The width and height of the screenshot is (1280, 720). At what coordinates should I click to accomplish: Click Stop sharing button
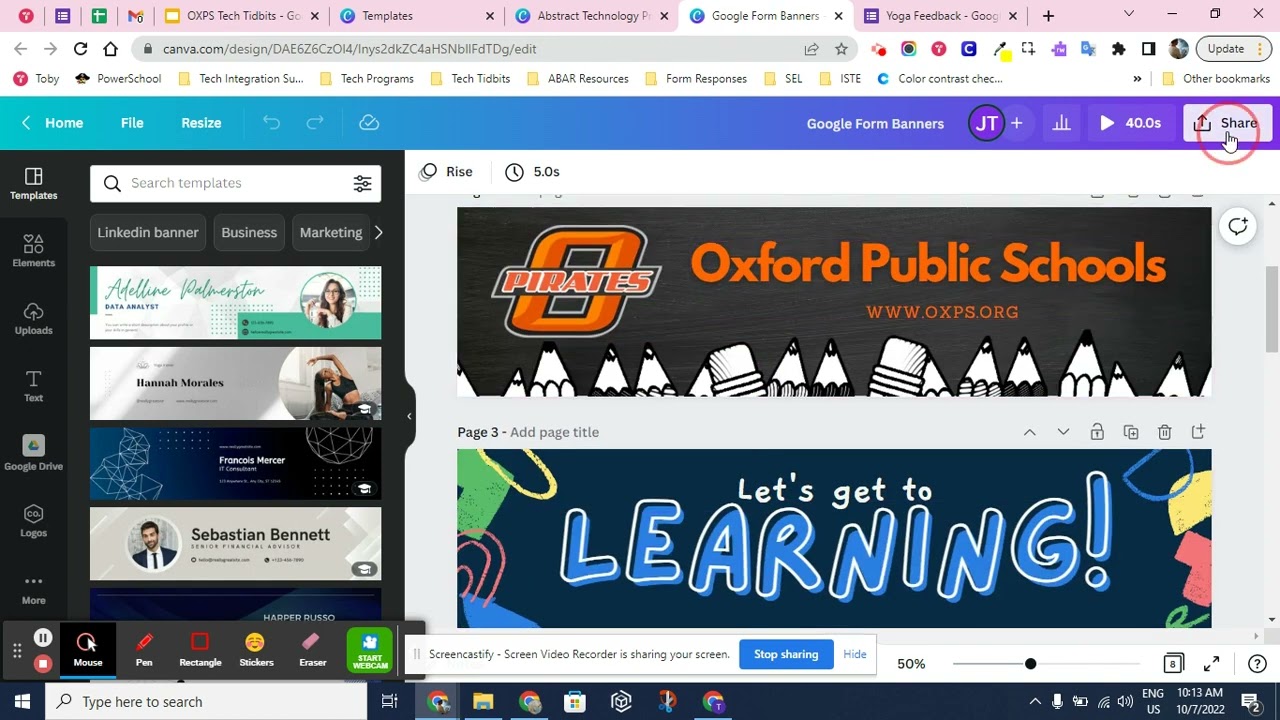tap(786, 654)
